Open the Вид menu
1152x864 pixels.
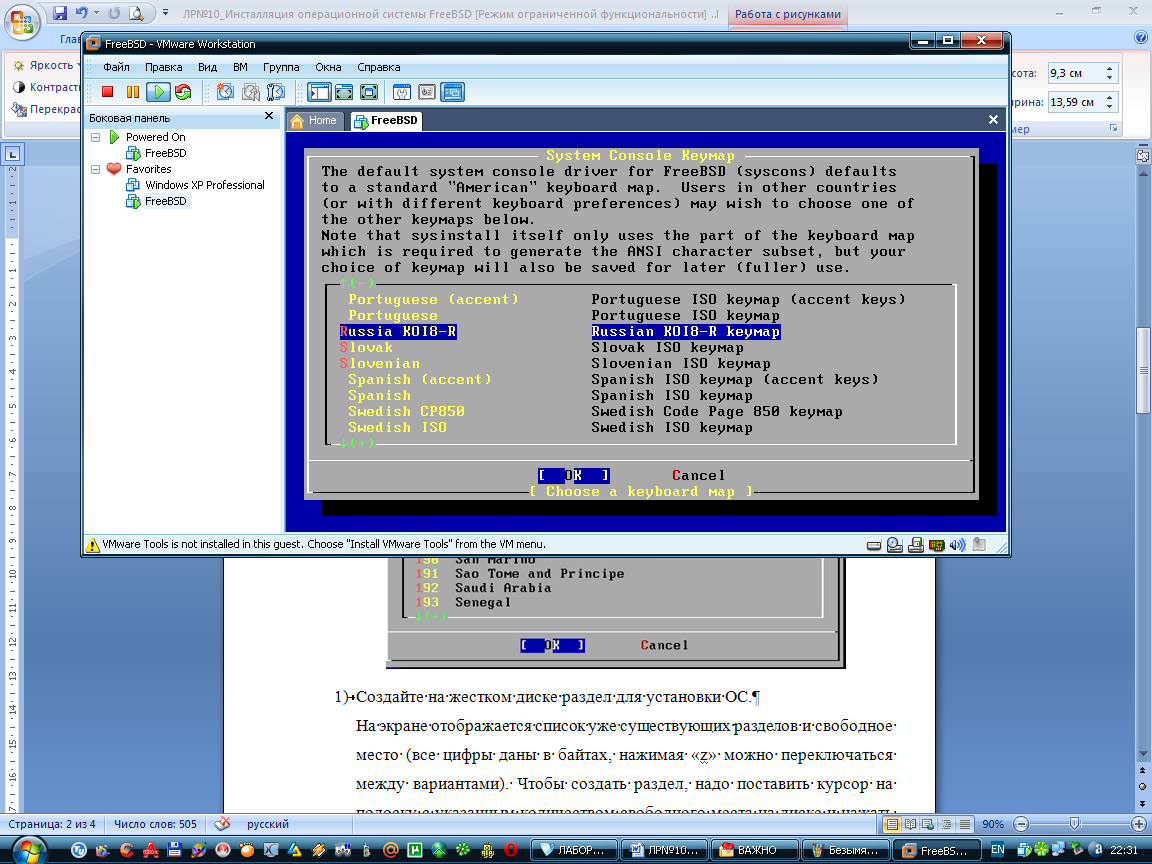point(208,67)
